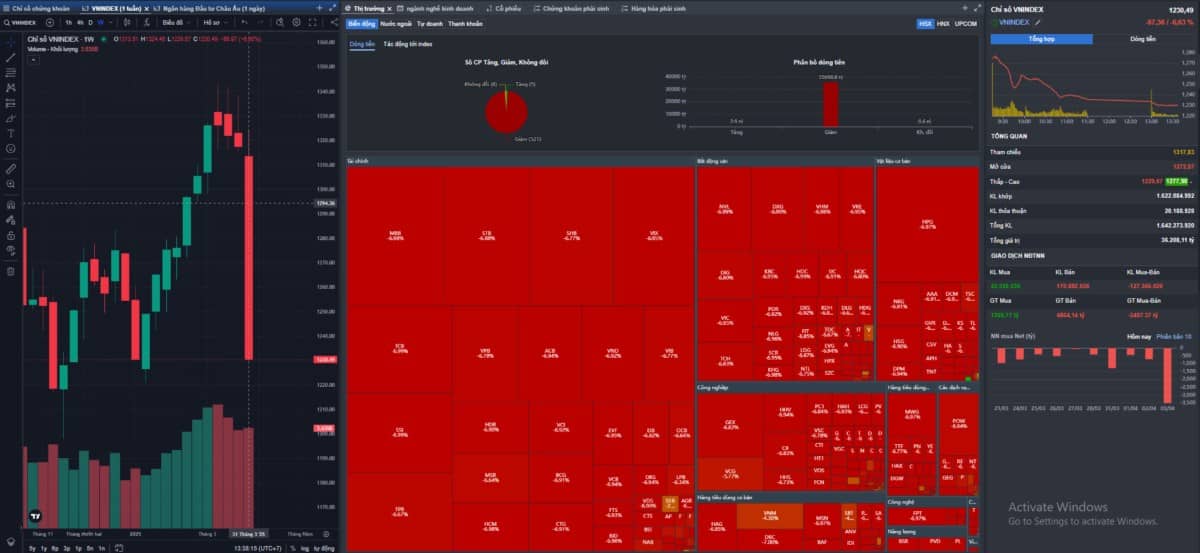The height and width of the screenshot is (553, 1200).
Task: Open the chart timezone 13:38:15 (UTC+7) selector
Action: [x=260, y=548]
